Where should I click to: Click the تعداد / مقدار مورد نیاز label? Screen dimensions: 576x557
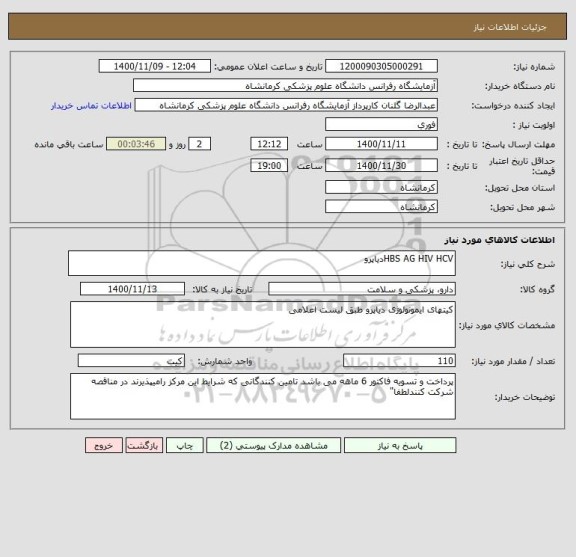513,362
